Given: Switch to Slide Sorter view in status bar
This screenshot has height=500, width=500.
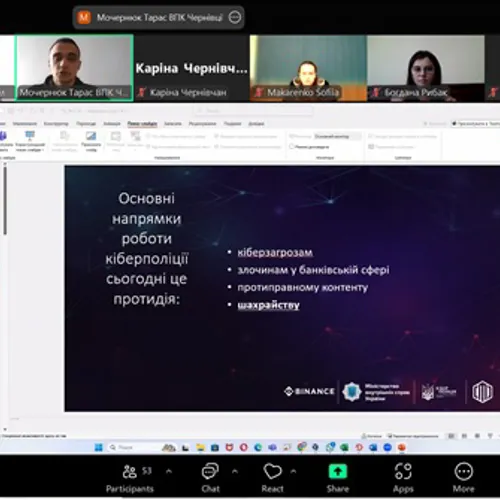Looking at the screenshot, I should tap(464, 436).
